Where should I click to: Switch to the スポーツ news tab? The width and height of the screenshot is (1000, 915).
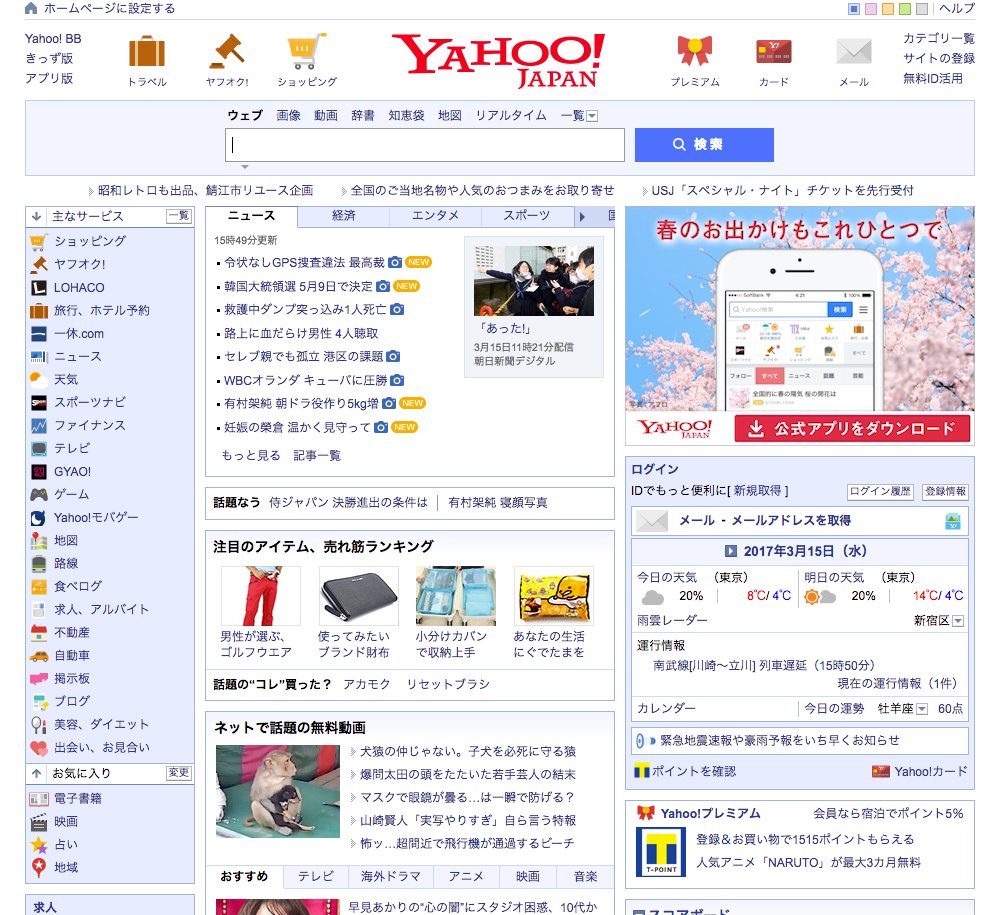(x=526, y=216)
